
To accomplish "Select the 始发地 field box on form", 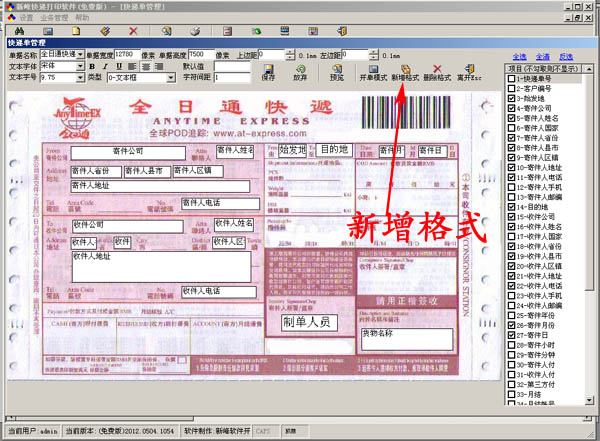I will tap(293, 150).
